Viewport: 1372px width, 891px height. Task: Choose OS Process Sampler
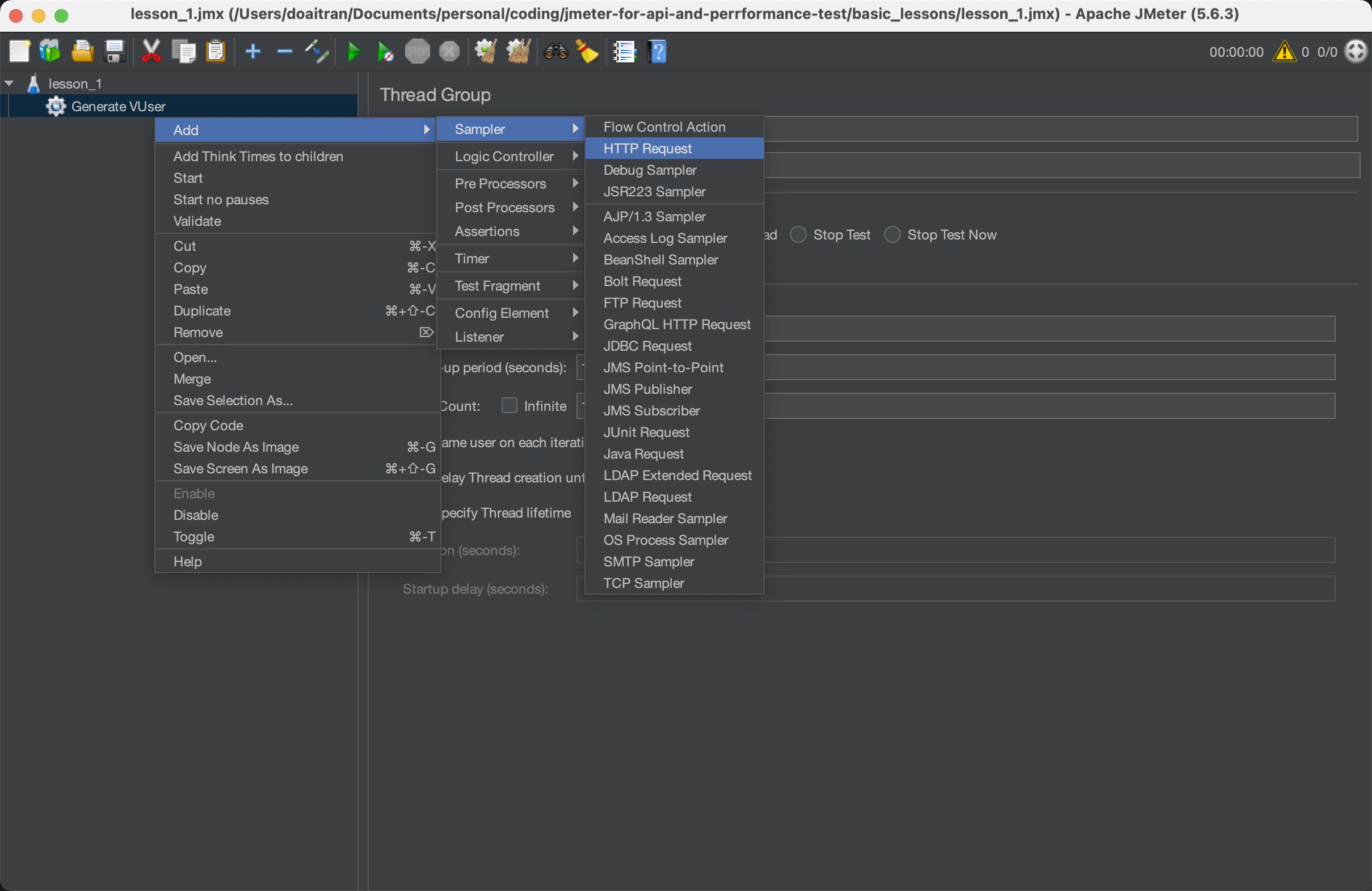tap(675, 540)
